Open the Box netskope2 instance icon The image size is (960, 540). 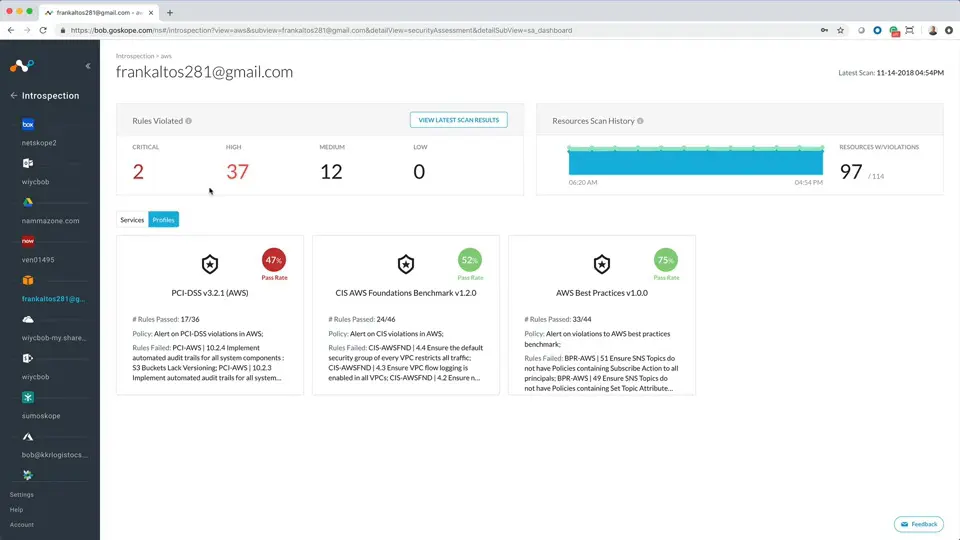[28, 124]
